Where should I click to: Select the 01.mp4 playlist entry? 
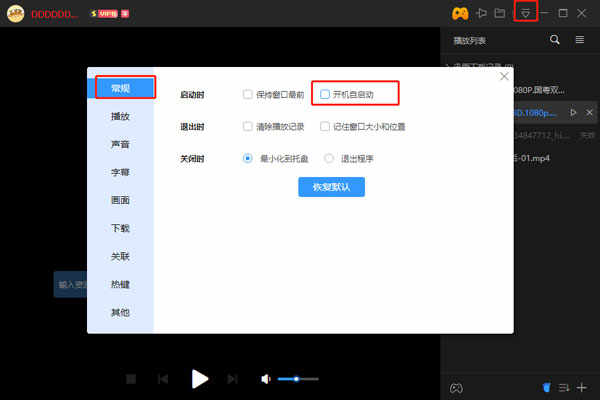click(x=532, y=158)
